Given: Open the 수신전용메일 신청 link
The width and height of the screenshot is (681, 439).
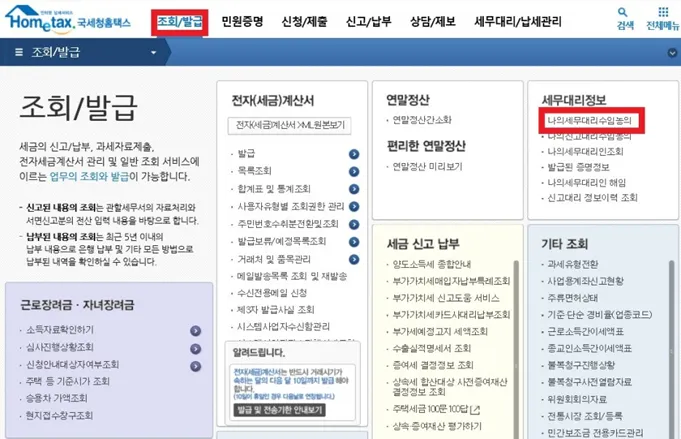Looking at the screenshot, I should (x=272, y=293).
